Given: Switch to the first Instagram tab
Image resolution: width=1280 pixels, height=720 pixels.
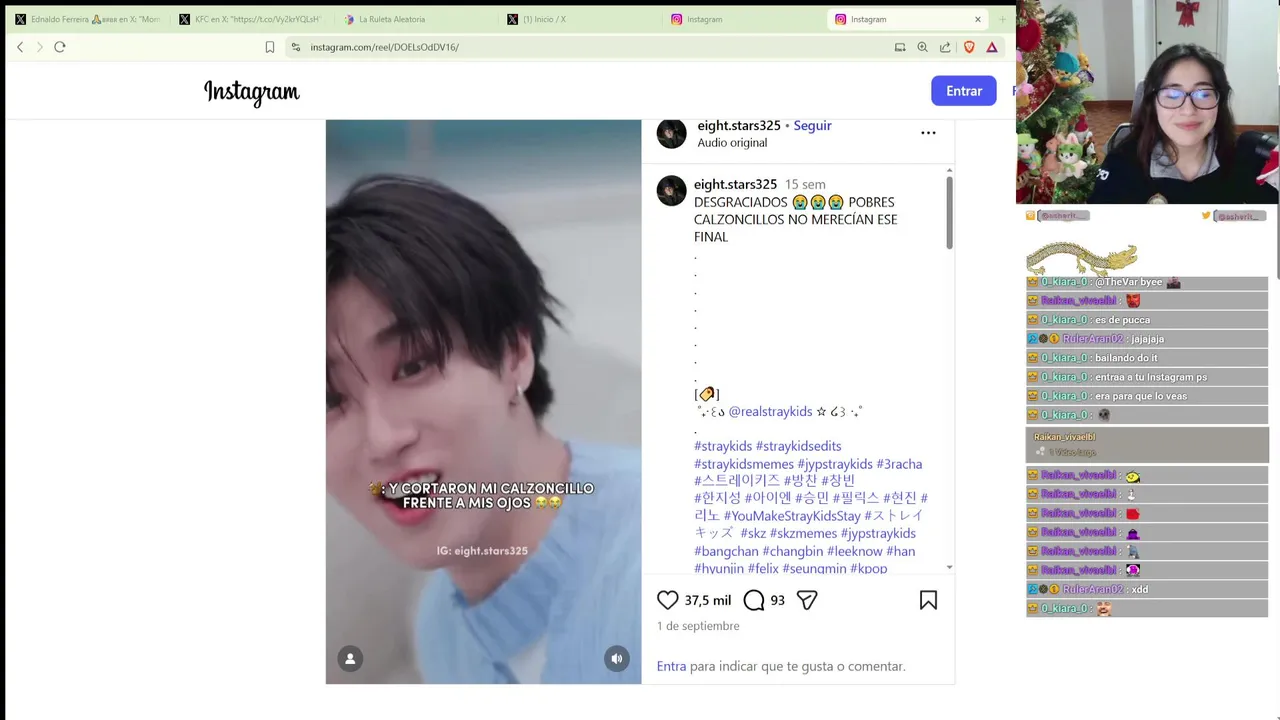Looking at the screenshot, I should coord(743,19).
